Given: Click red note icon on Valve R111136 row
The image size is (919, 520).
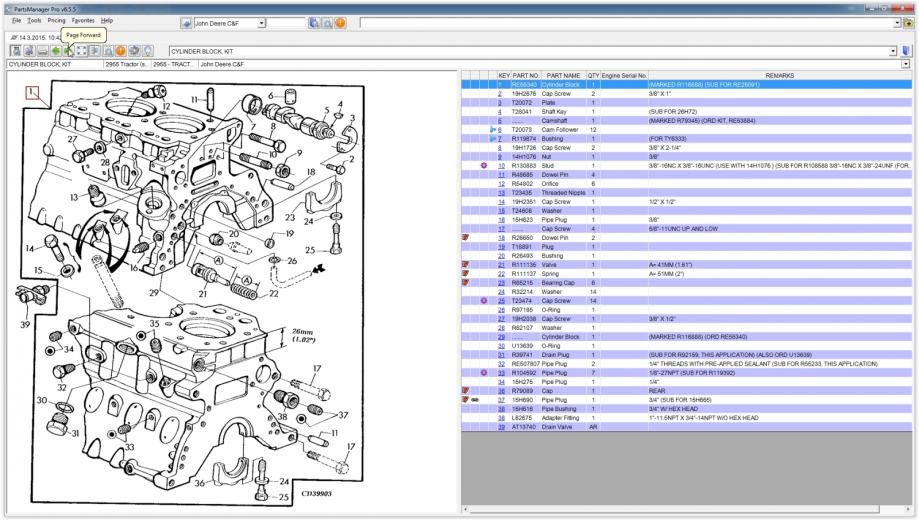Looking at the screenshot, I should click(x=465, y=265).
